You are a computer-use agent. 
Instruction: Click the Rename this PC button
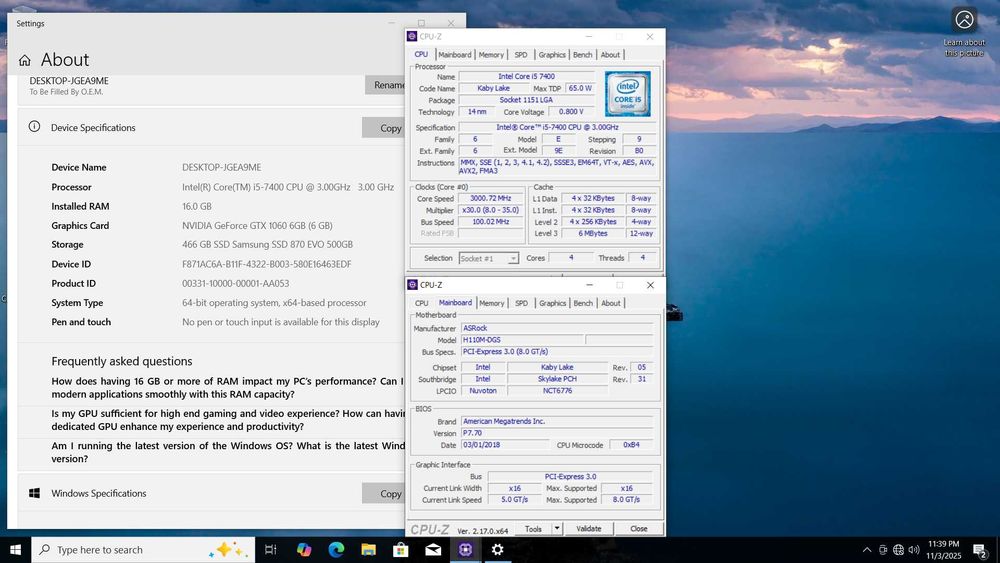click(385, 85)
